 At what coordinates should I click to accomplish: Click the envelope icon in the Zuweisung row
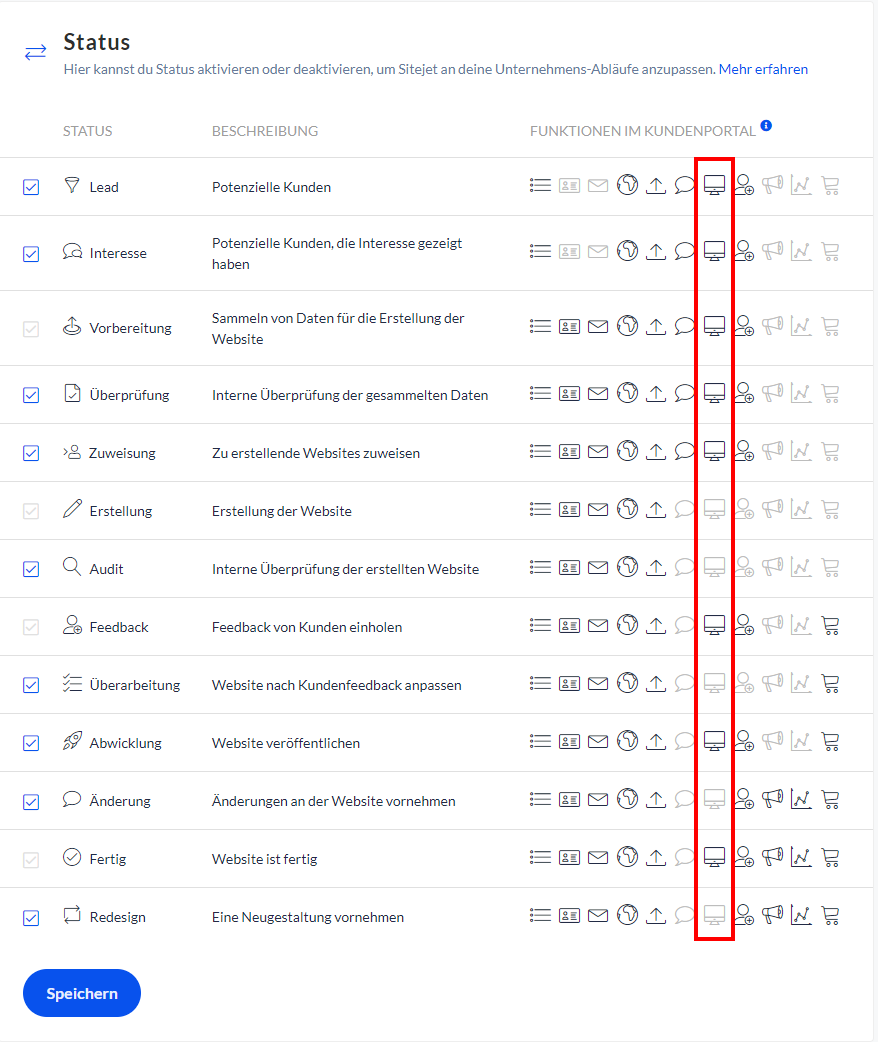click(x=598, y=451)
